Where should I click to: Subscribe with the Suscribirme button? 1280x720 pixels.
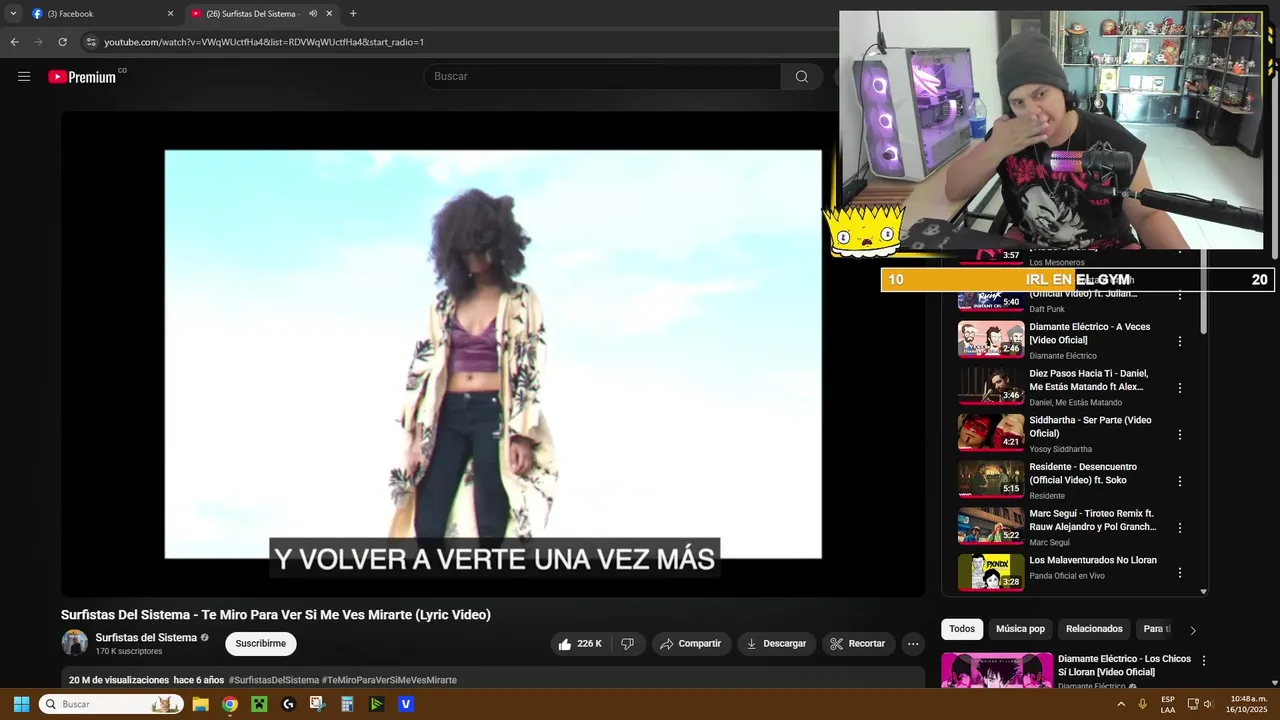coord(260,644)
